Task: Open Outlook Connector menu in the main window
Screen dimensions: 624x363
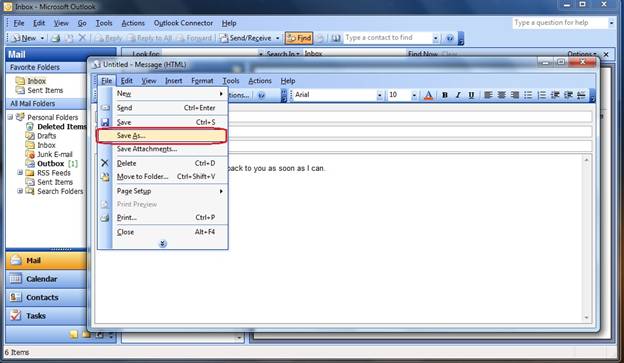Action: pos(183,23)
